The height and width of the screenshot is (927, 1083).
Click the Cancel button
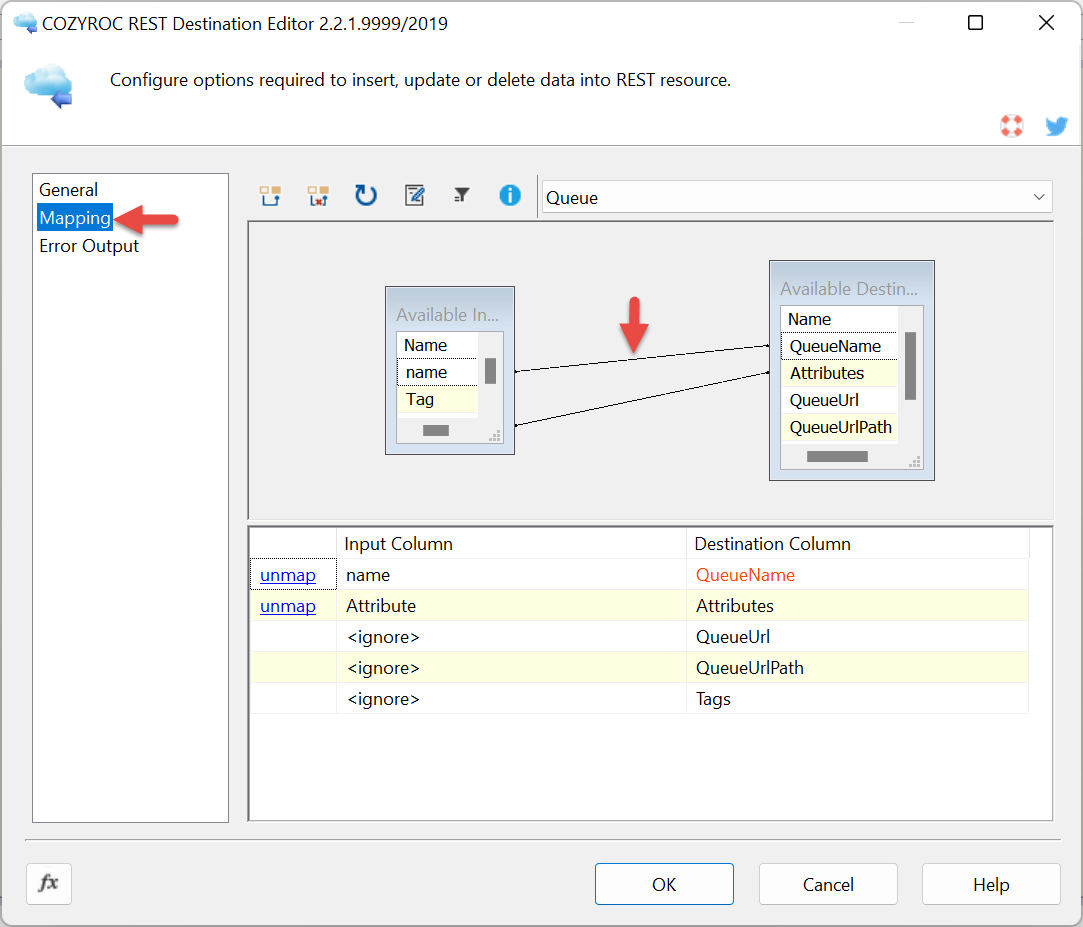[828, 884]
